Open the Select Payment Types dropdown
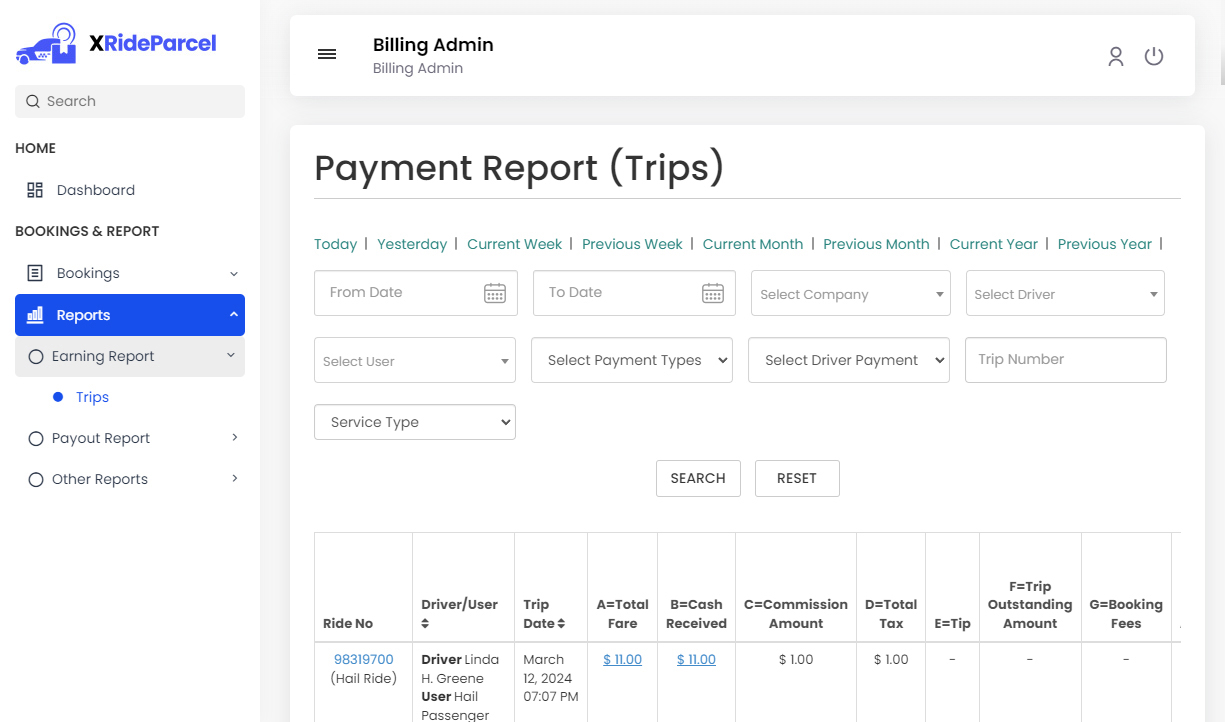1225x722 pixels. [632, 360]
